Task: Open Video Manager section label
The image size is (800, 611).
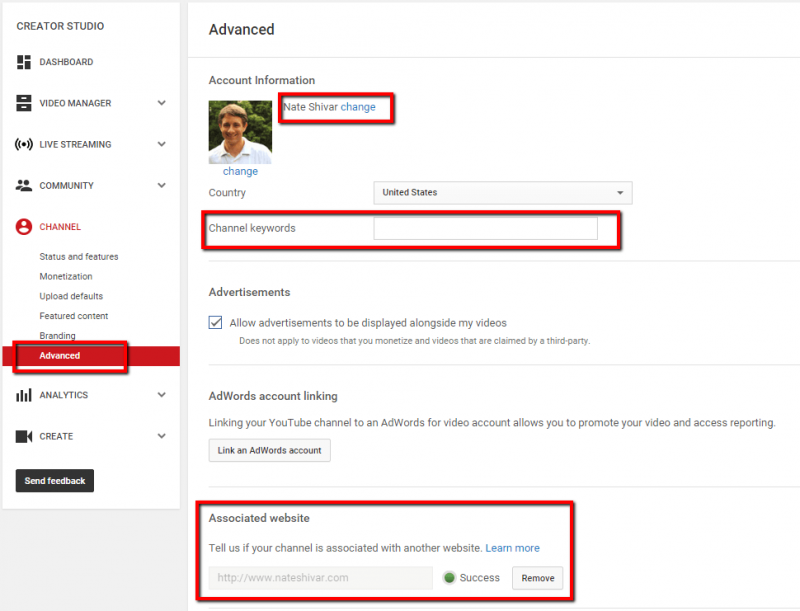Action: [75, 103]
